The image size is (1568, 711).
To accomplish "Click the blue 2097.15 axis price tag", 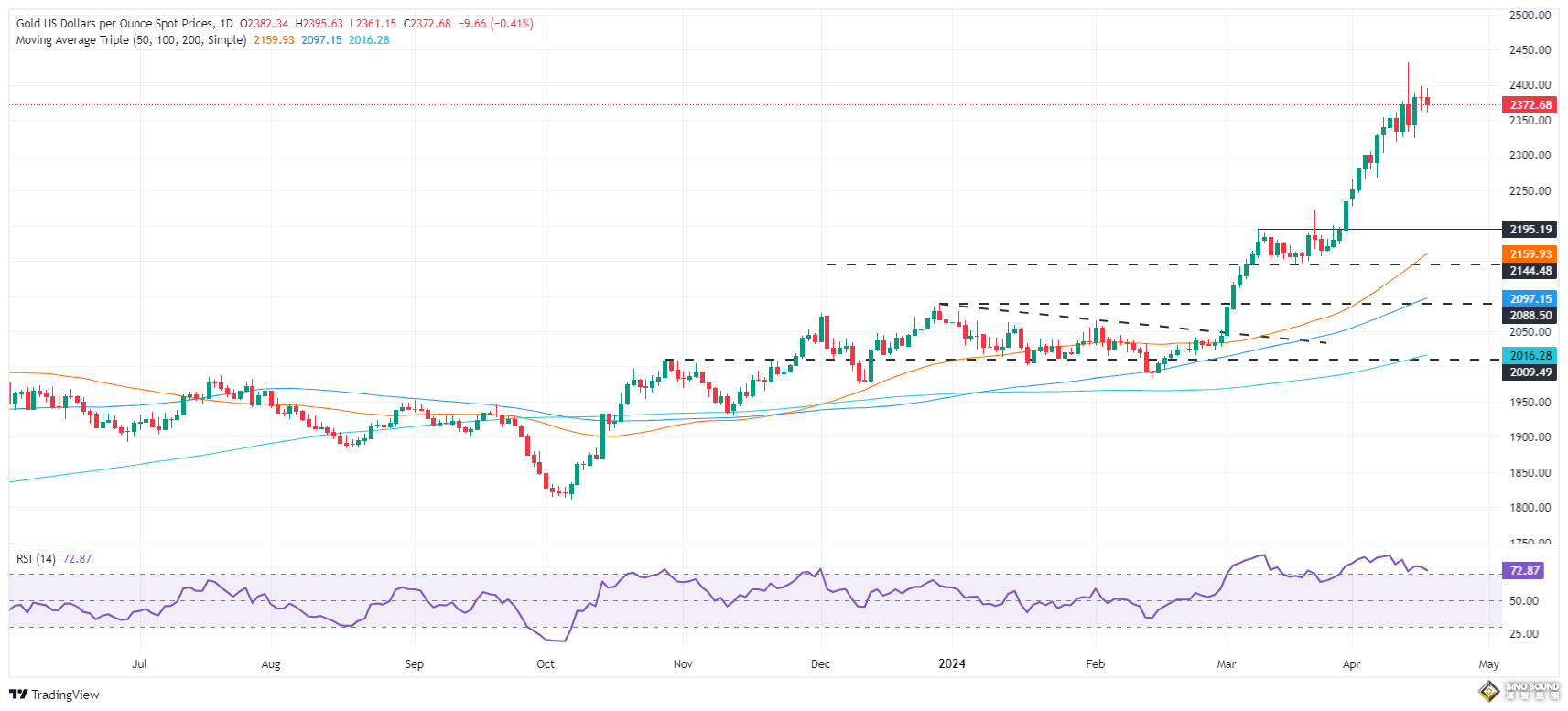I will pos(1530,299).
